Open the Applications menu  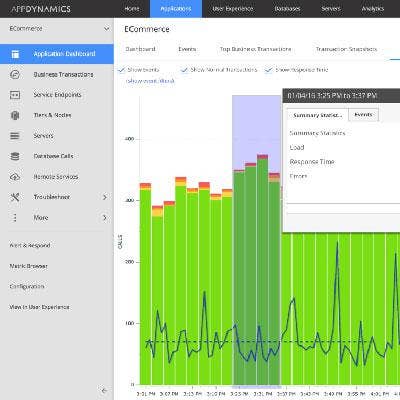176,9
